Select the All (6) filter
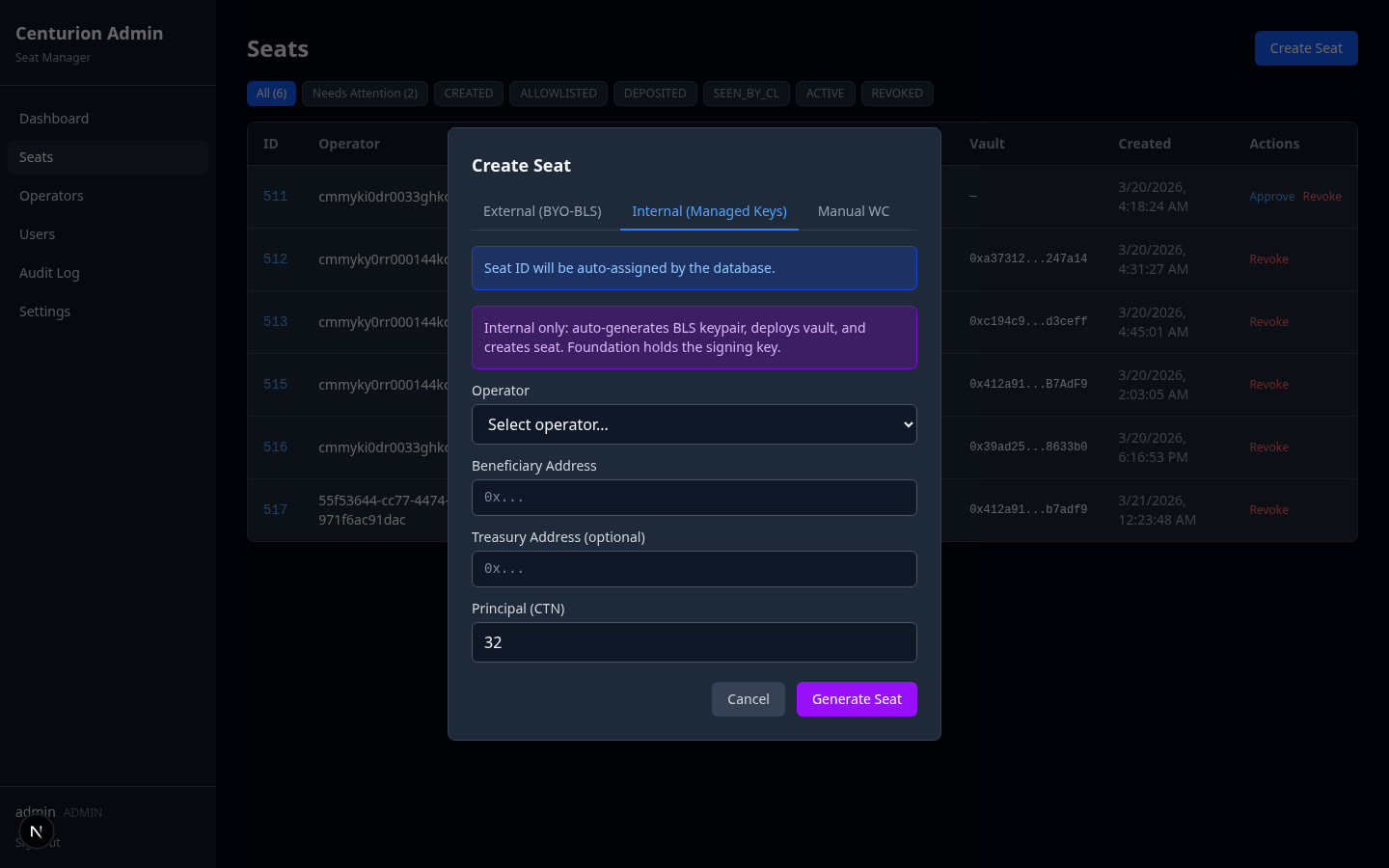The height and width of the screenshot is (868, 1389). 271,93
